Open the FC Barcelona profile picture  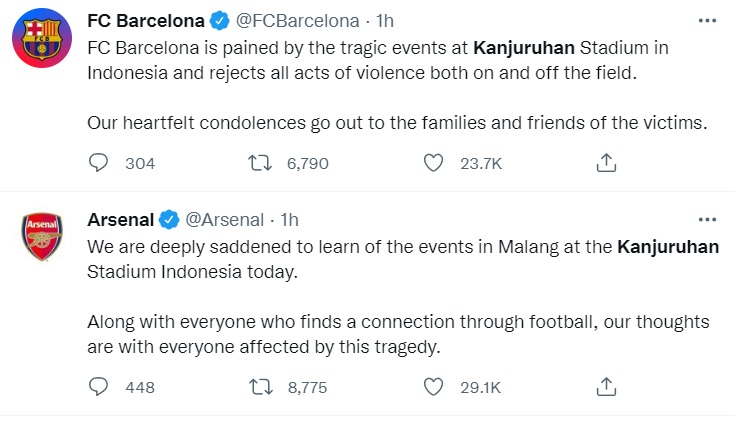coord(42,38)
